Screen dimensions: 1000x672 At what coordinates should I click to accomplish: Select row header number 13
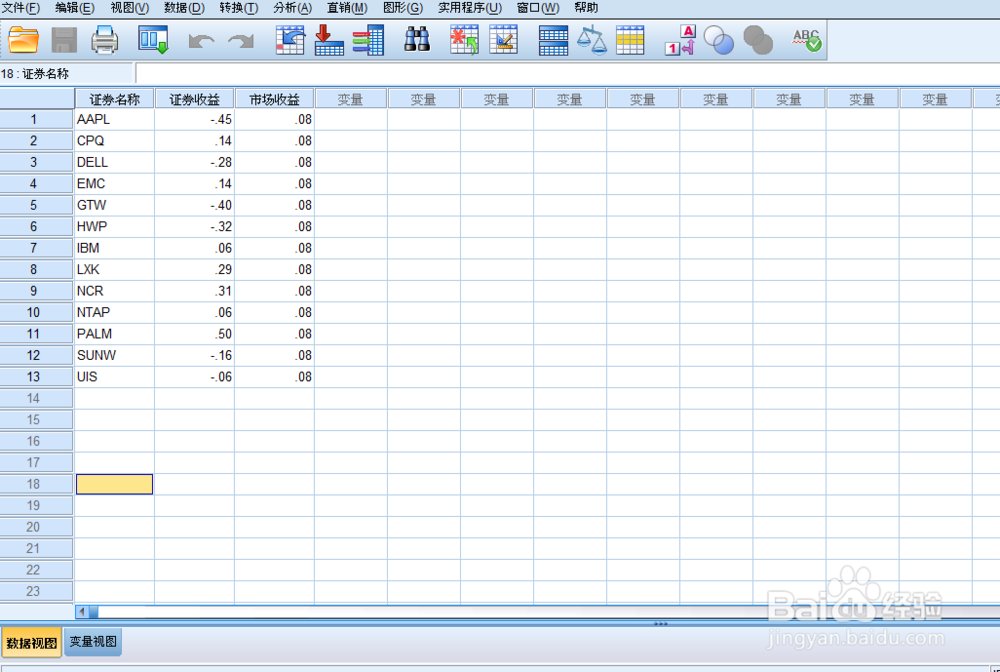pyautogui.click(x=36, y=377)
